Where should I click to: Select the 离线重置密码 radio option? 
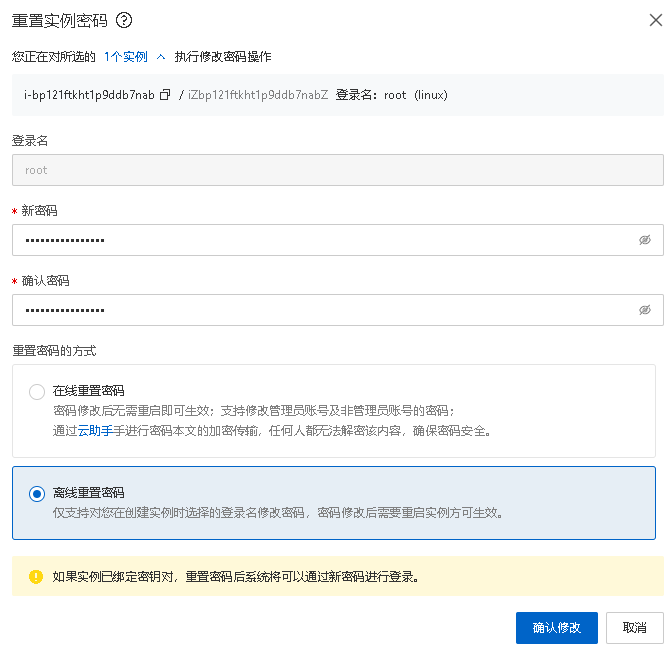click(x=37, y=494)
